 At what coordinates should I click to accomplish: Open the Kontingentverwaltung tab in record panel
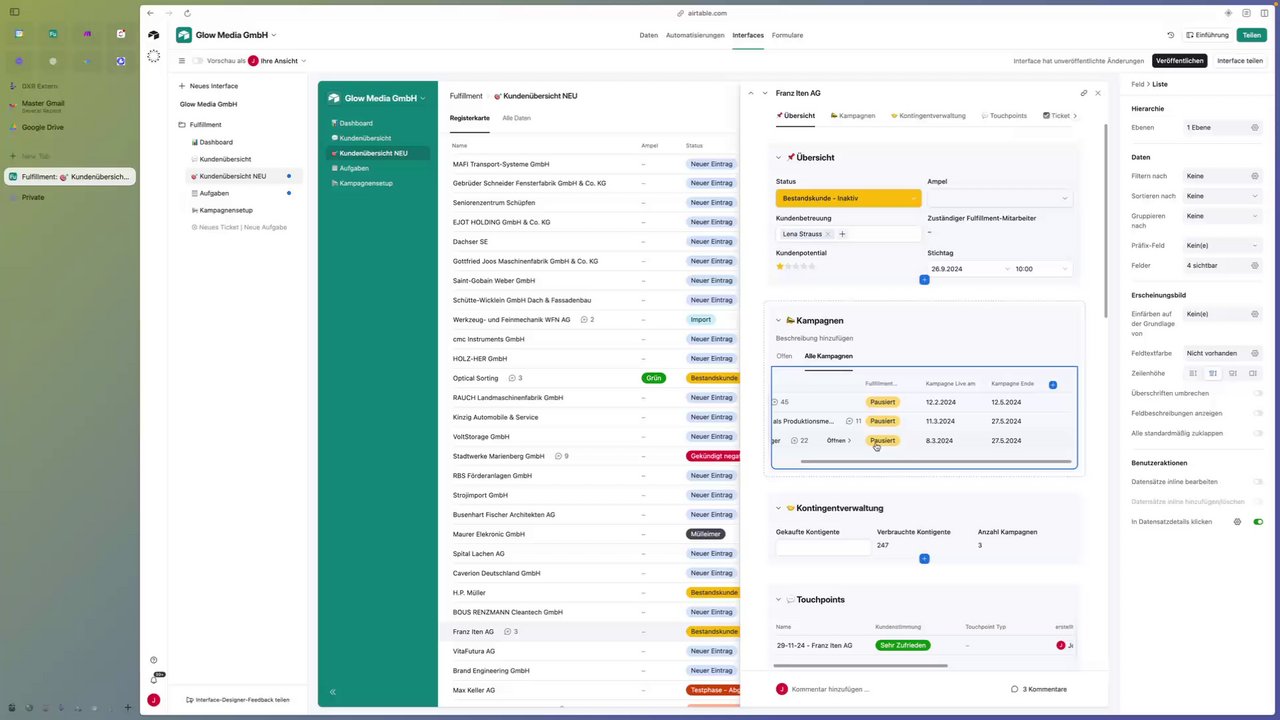click(x=928, y=116)
